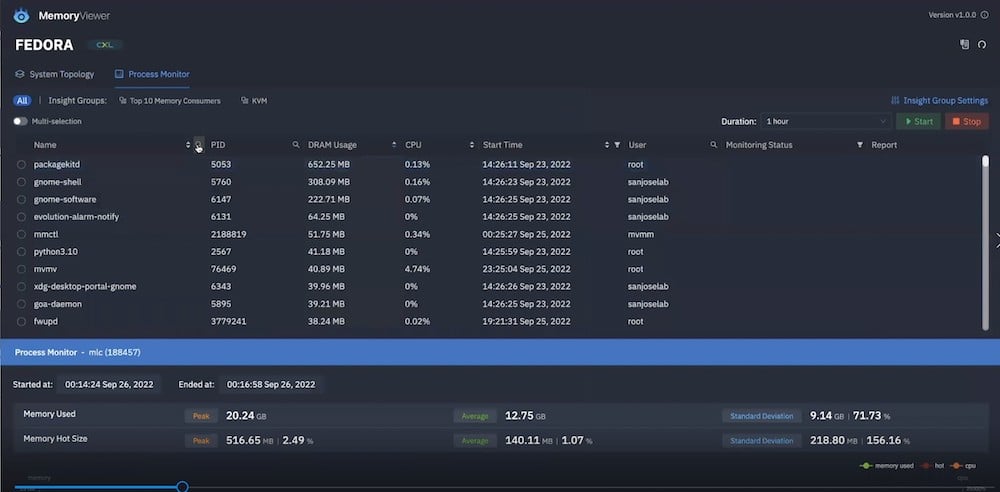Click the arrow on the right window edge
1000x492 pixels.
(997, 241)
